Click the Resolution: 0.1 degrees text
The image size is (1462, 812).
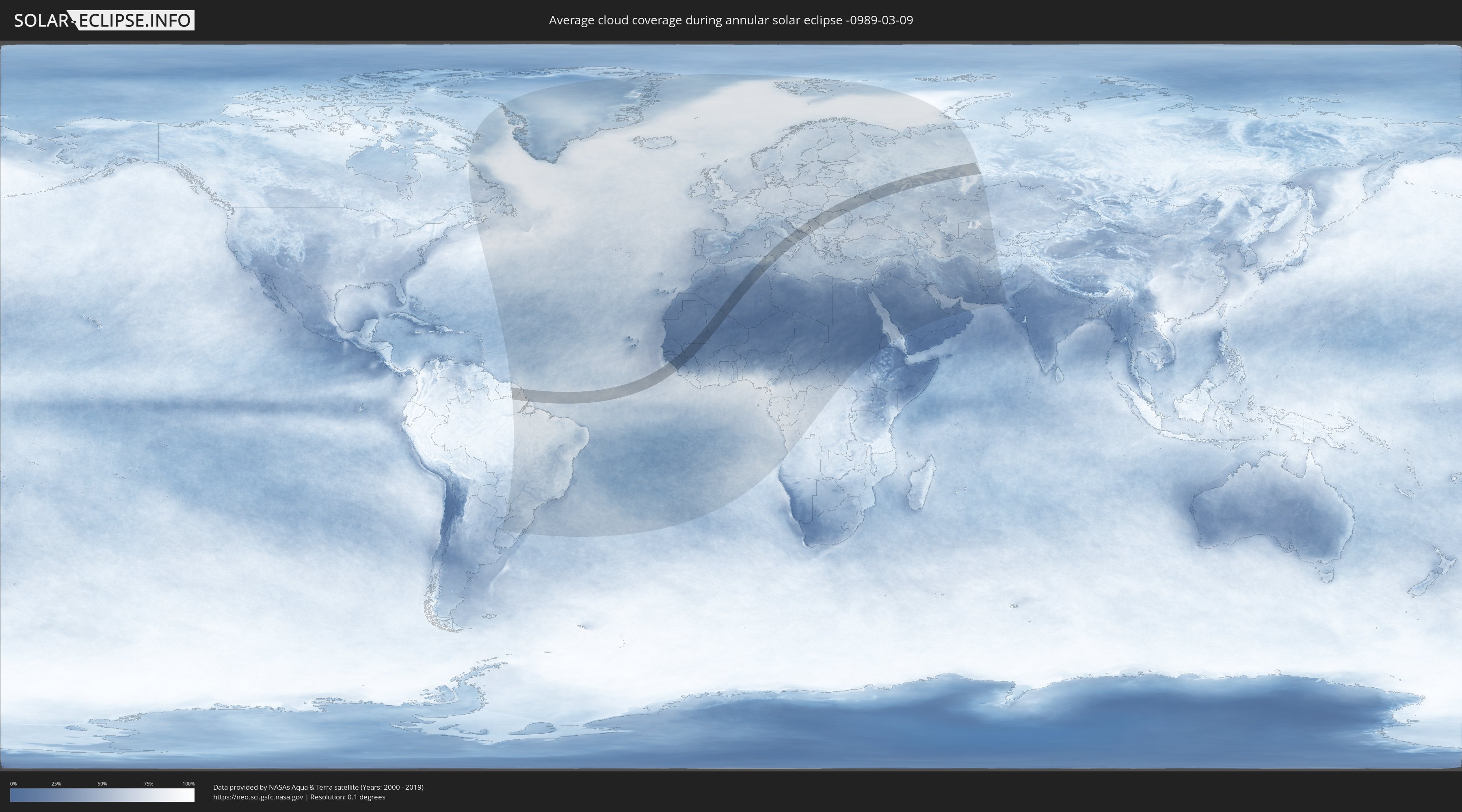coord(347,797)
